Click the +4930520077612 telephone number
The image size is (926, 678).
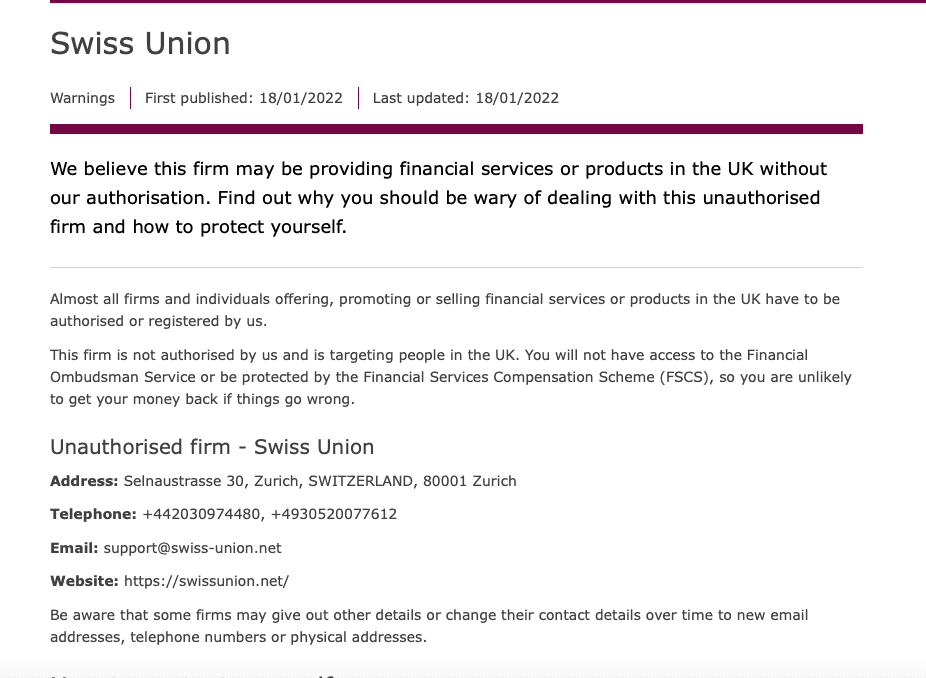point(334,514)
